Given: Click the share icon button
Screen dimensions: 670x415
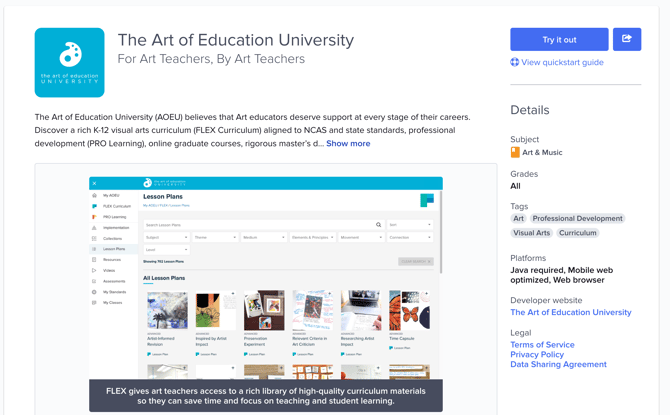Looking at the screenshot, I should [627, 39].
